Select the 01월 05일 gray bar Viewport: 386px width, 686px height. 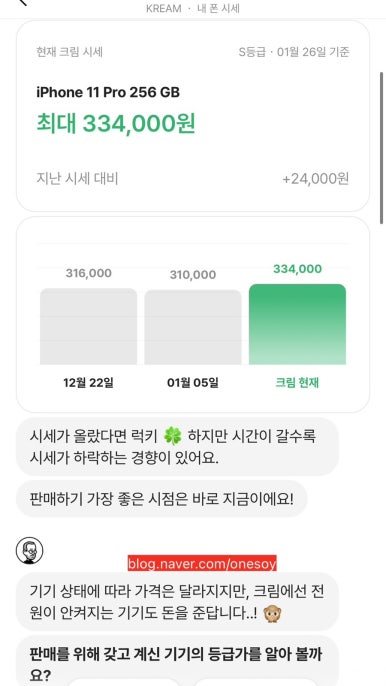(x=193, y=327)
